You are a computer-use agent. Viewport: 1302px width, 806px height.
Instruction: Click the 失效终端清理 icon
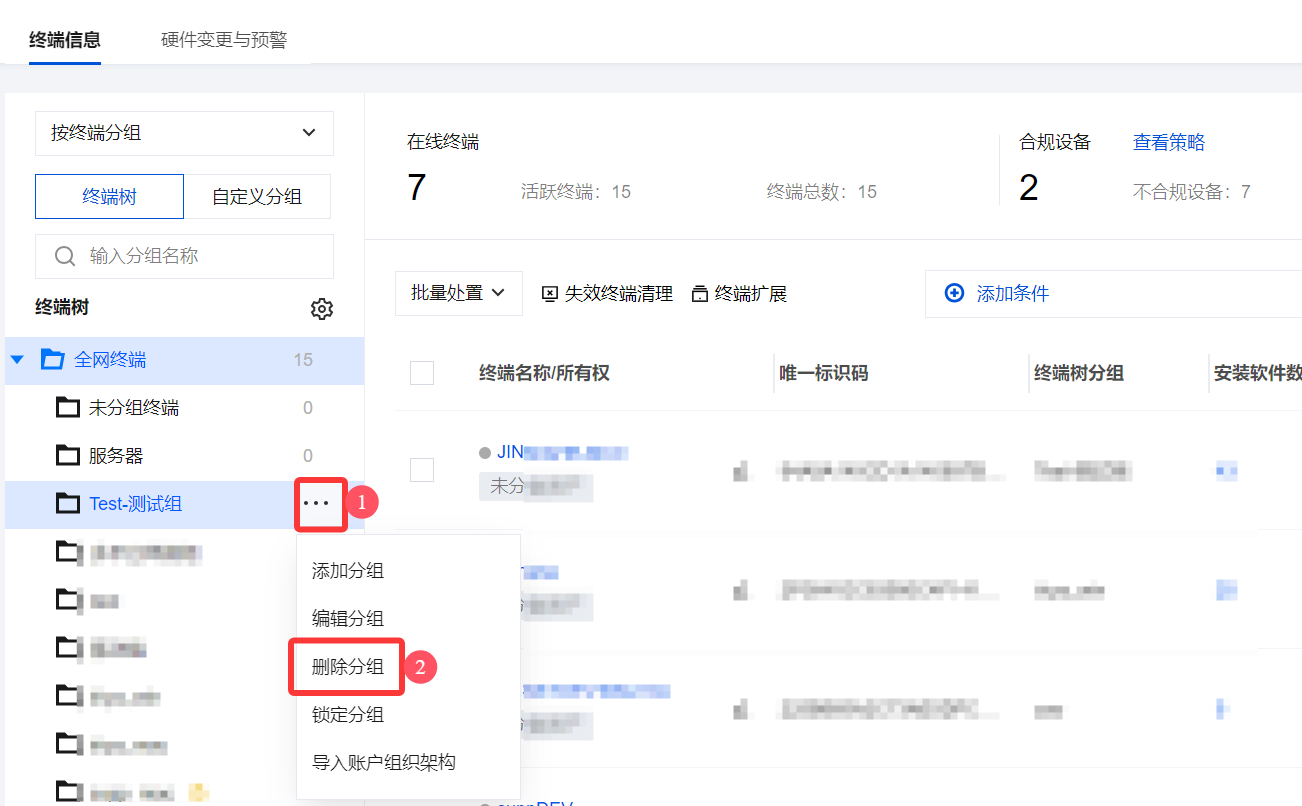coord(549,294)
